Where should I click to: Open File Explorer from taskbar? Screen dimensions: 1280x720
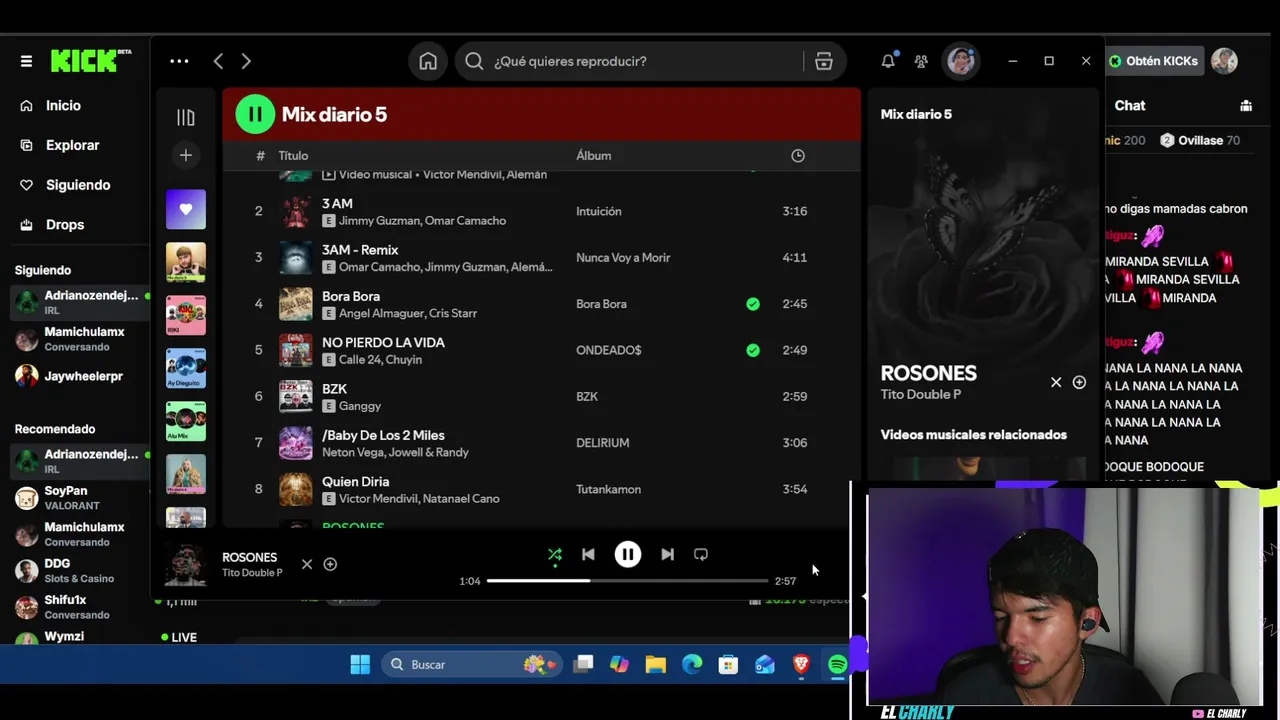click(656, 664)
